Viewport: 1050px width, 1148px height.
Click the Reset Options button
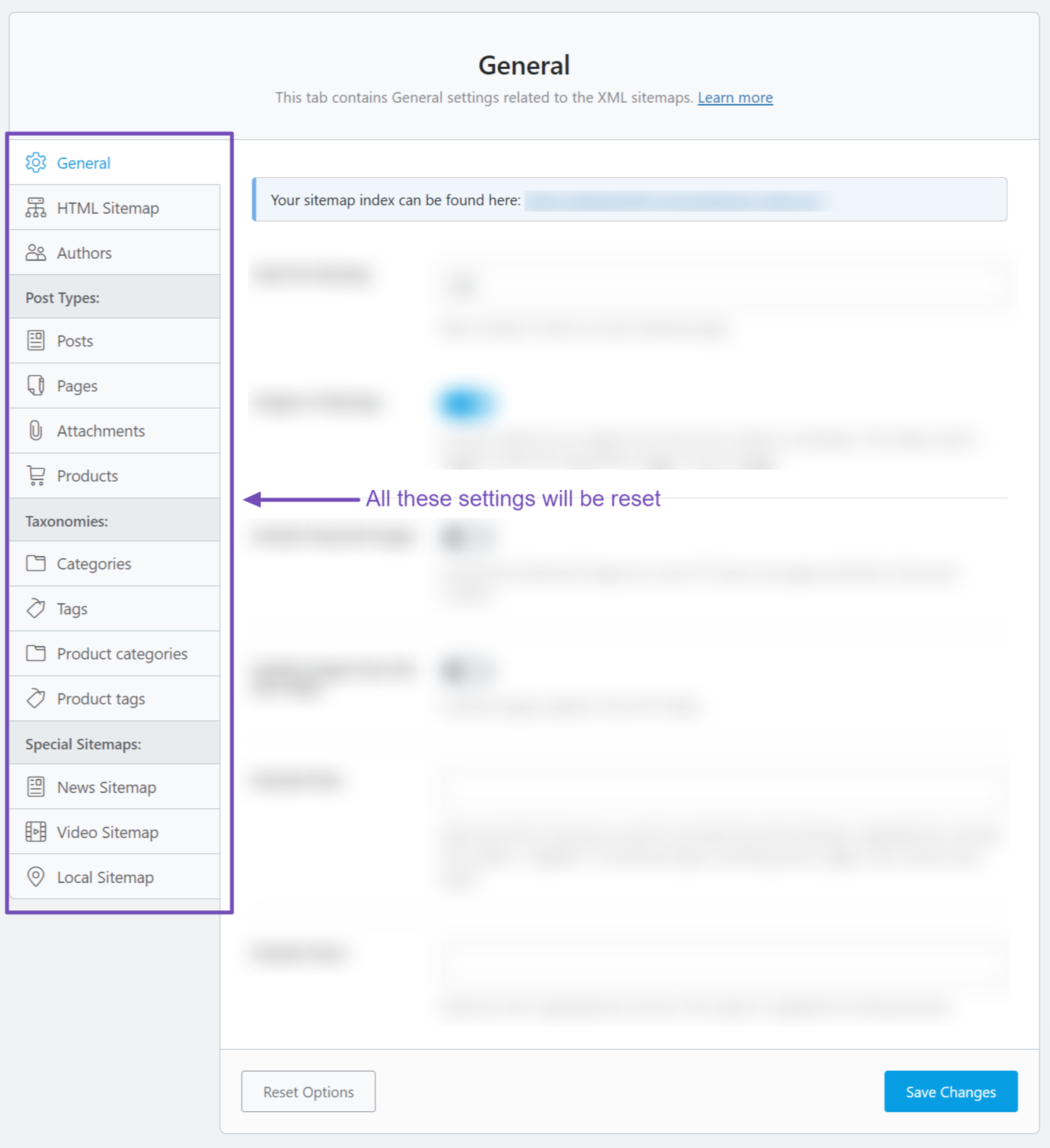pyautogui.click(x=308, y=1092)
